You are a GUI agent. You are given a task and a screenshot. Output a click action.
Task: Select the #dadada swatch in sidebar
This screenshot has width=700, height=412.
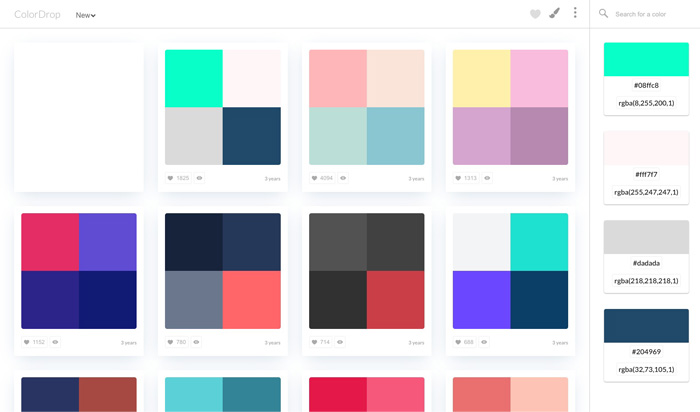pos(646,237)
